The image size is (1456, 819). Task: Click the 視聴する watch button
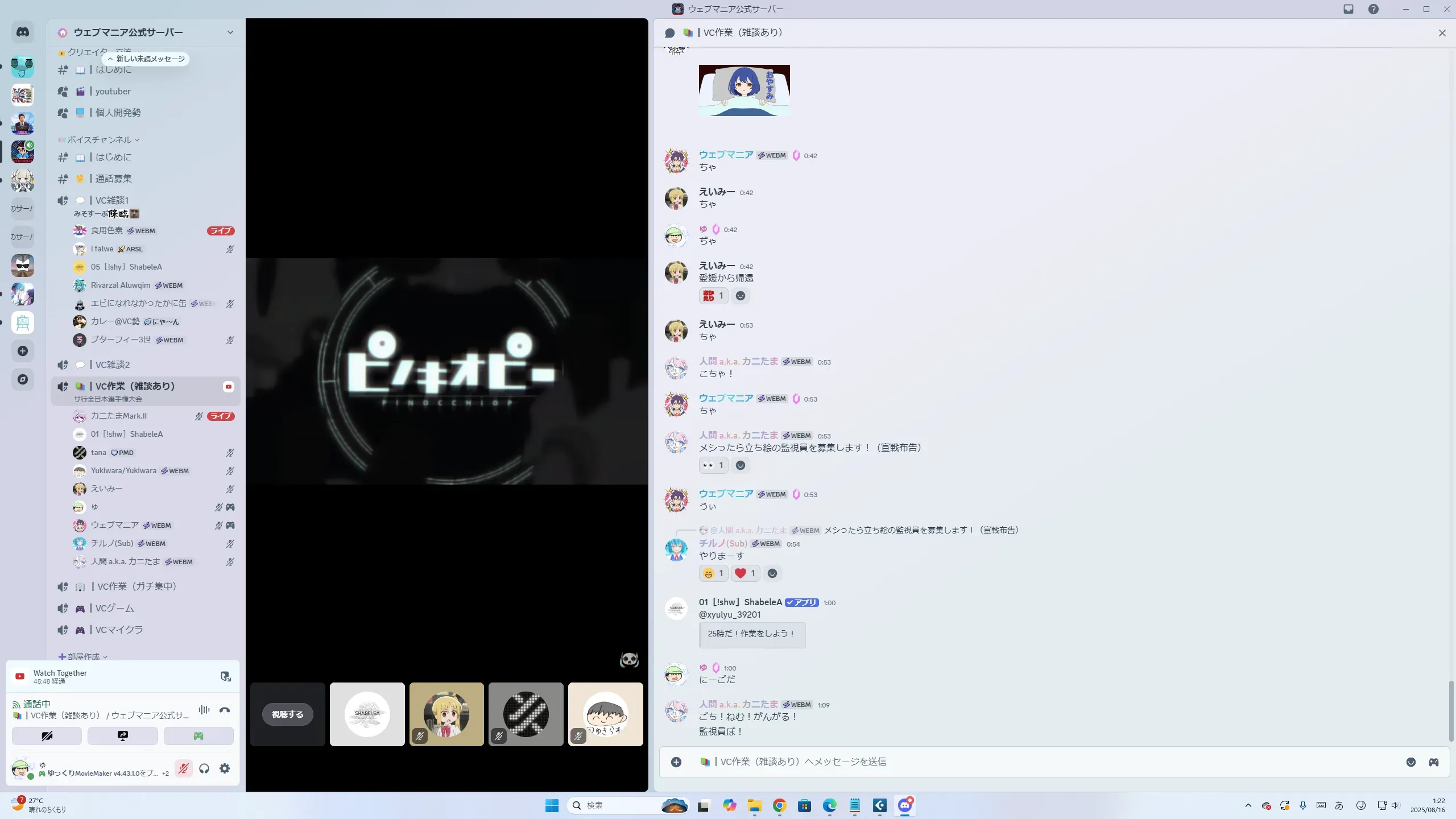287,714
